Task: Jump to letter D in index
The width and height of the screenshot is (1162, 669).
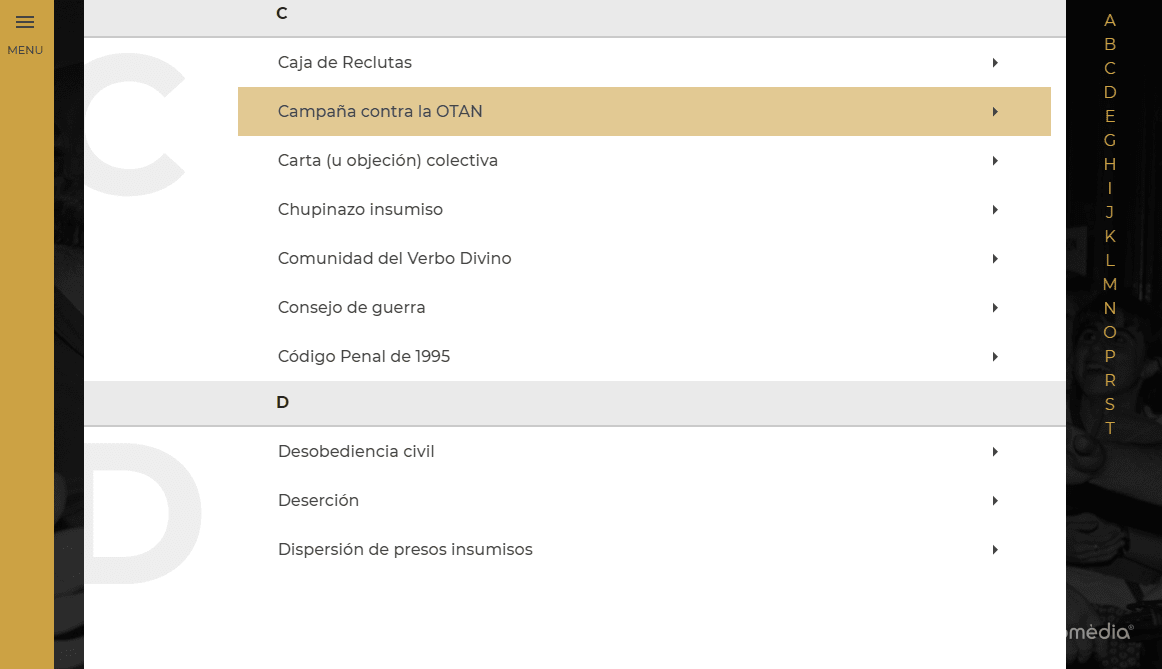Action: 1110,93
